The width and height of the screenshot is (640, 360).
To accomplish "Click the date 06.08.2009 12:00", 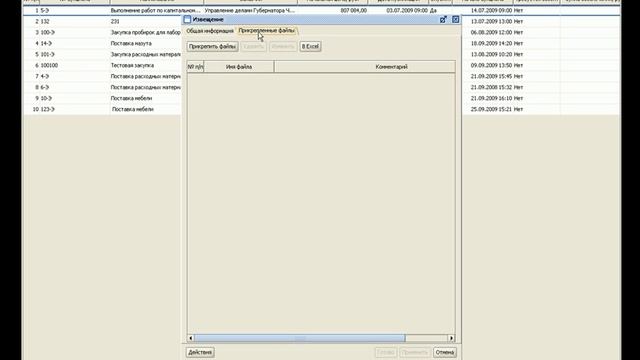I will tap(491, 32).
